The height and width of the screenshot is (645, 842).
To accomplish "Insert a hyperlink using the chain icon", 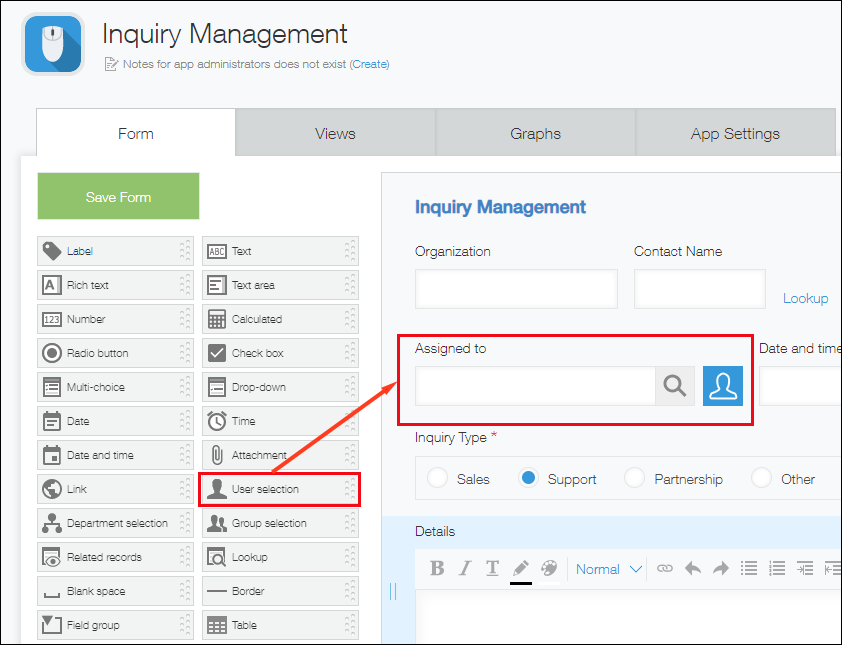I will 663,568.
